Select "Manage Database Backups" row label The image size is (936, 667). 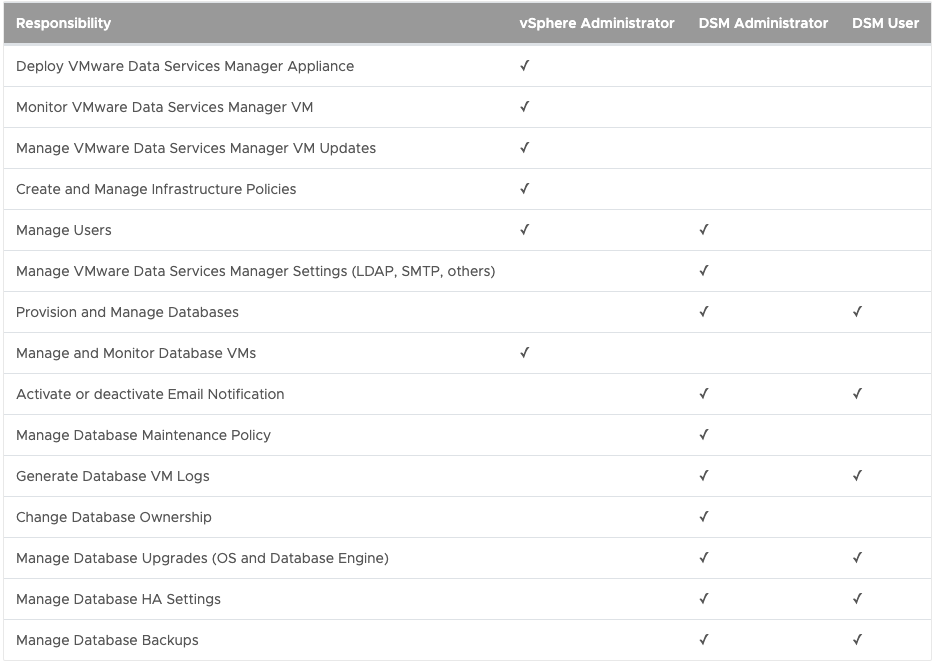coord(107,640)
